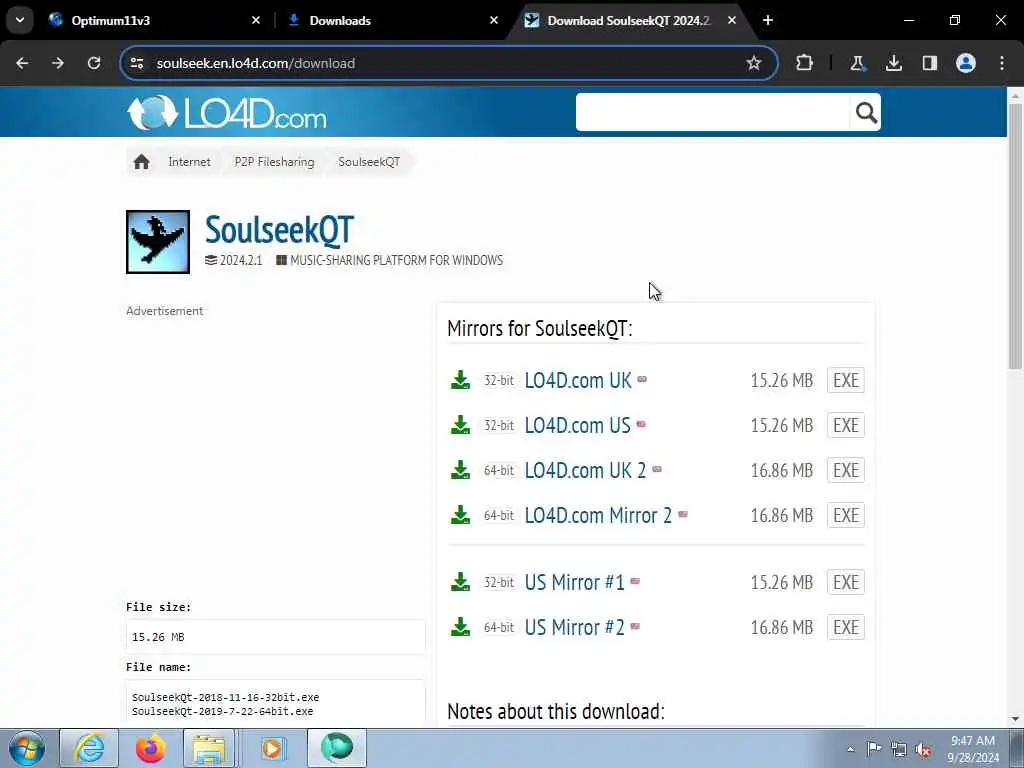The image size is (1024, 768).
Task: Open the site information icon in the address bar
Action: [x=137, y=63]
